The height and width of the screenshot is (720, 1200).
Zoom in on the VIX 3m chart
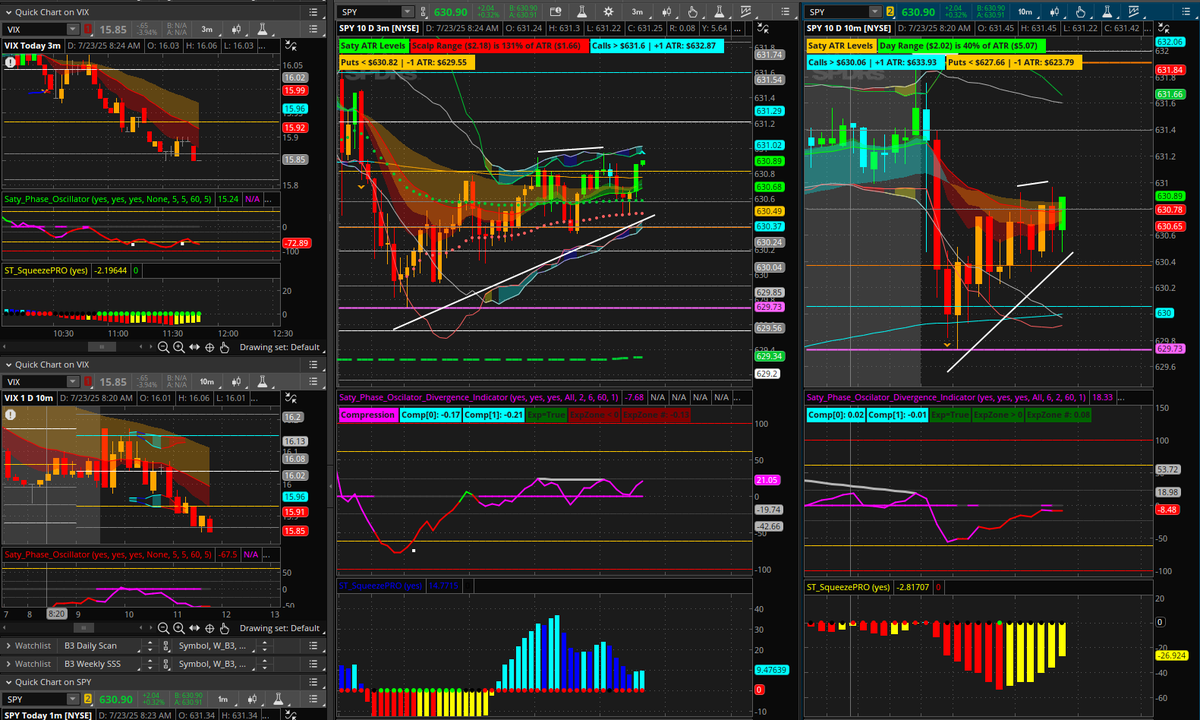click(179, 347)
